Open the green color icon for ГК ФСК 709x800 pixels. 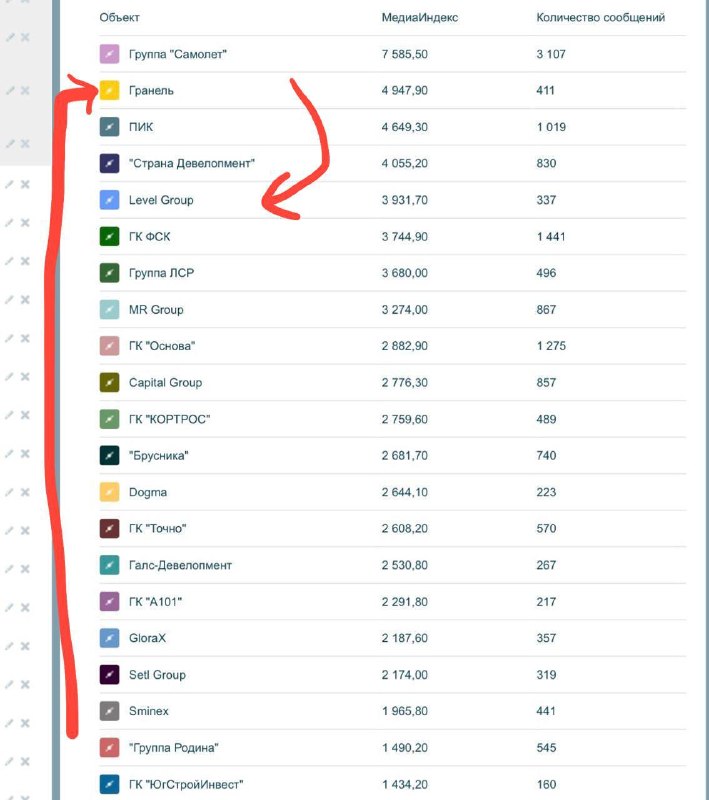[109, 236]
